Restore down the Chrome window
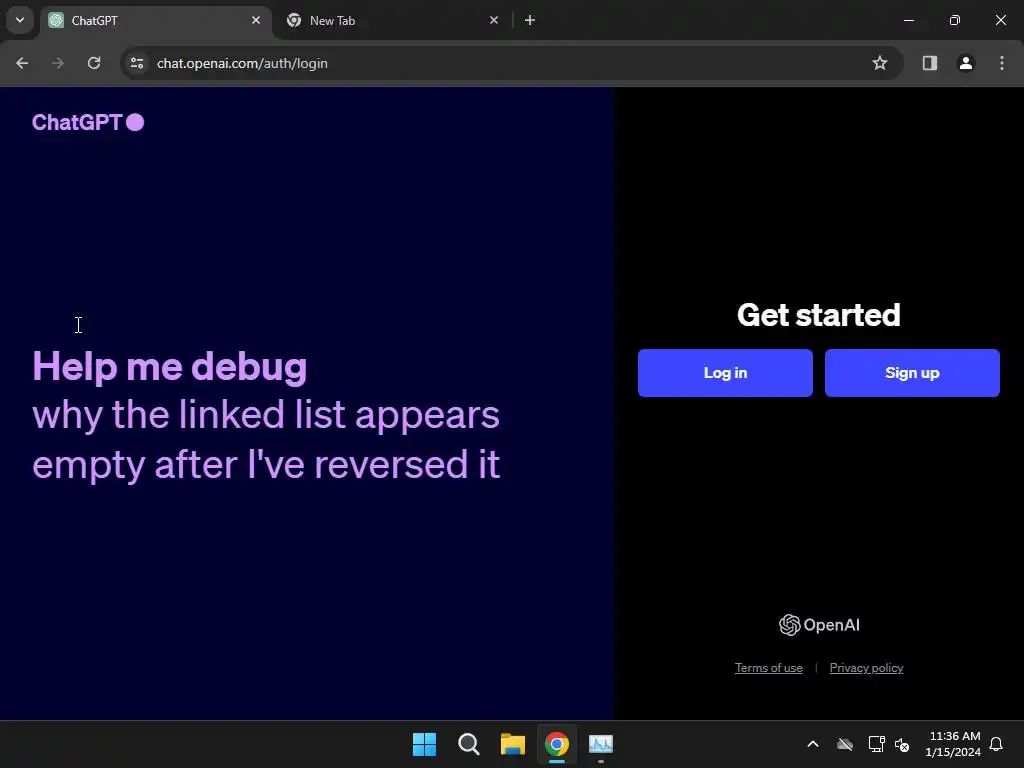The height and width of the screenshot is (768, 1024). tap(955, 20)
